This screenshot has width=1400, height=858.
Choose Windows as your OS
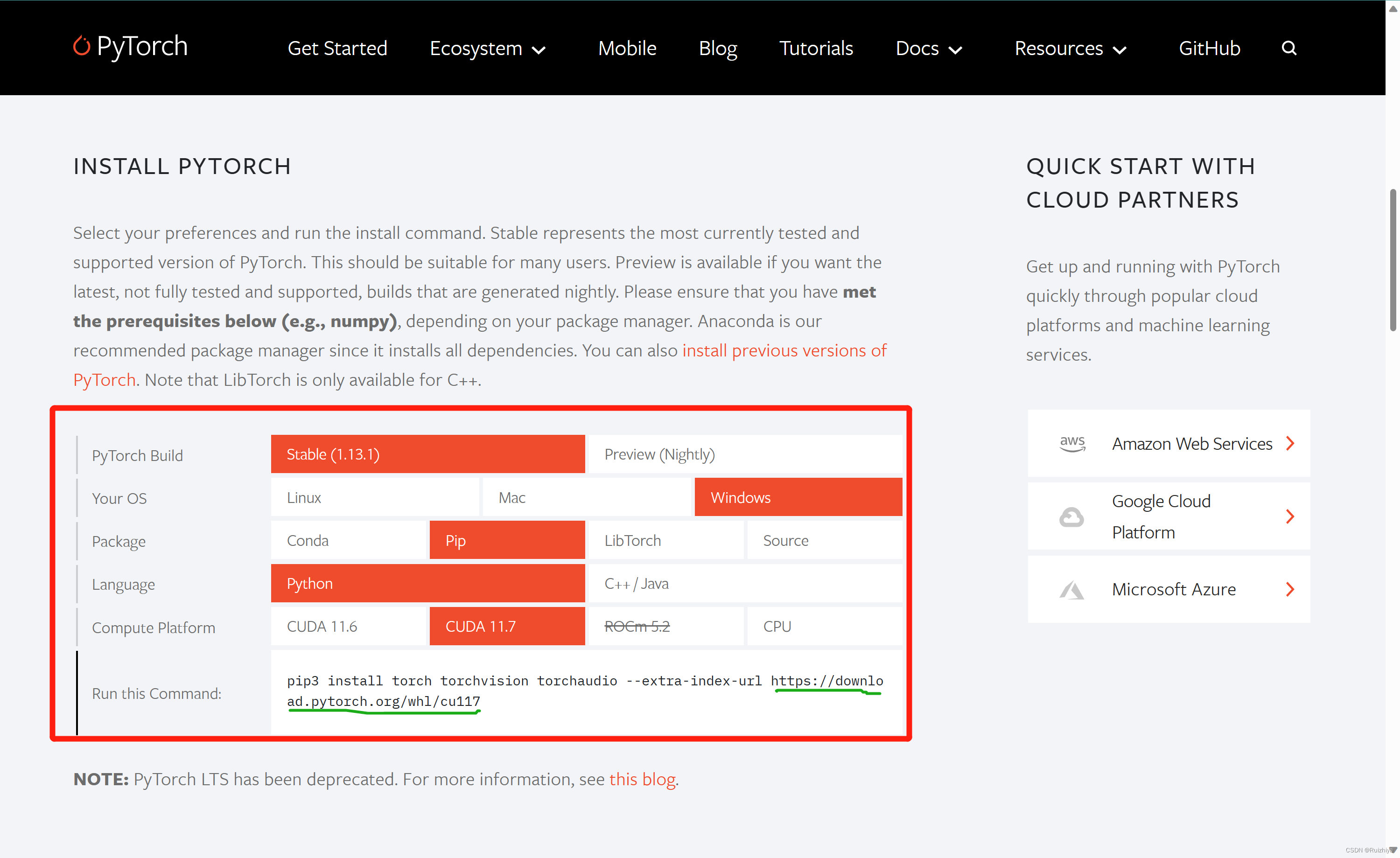click(x=798, y=497)
